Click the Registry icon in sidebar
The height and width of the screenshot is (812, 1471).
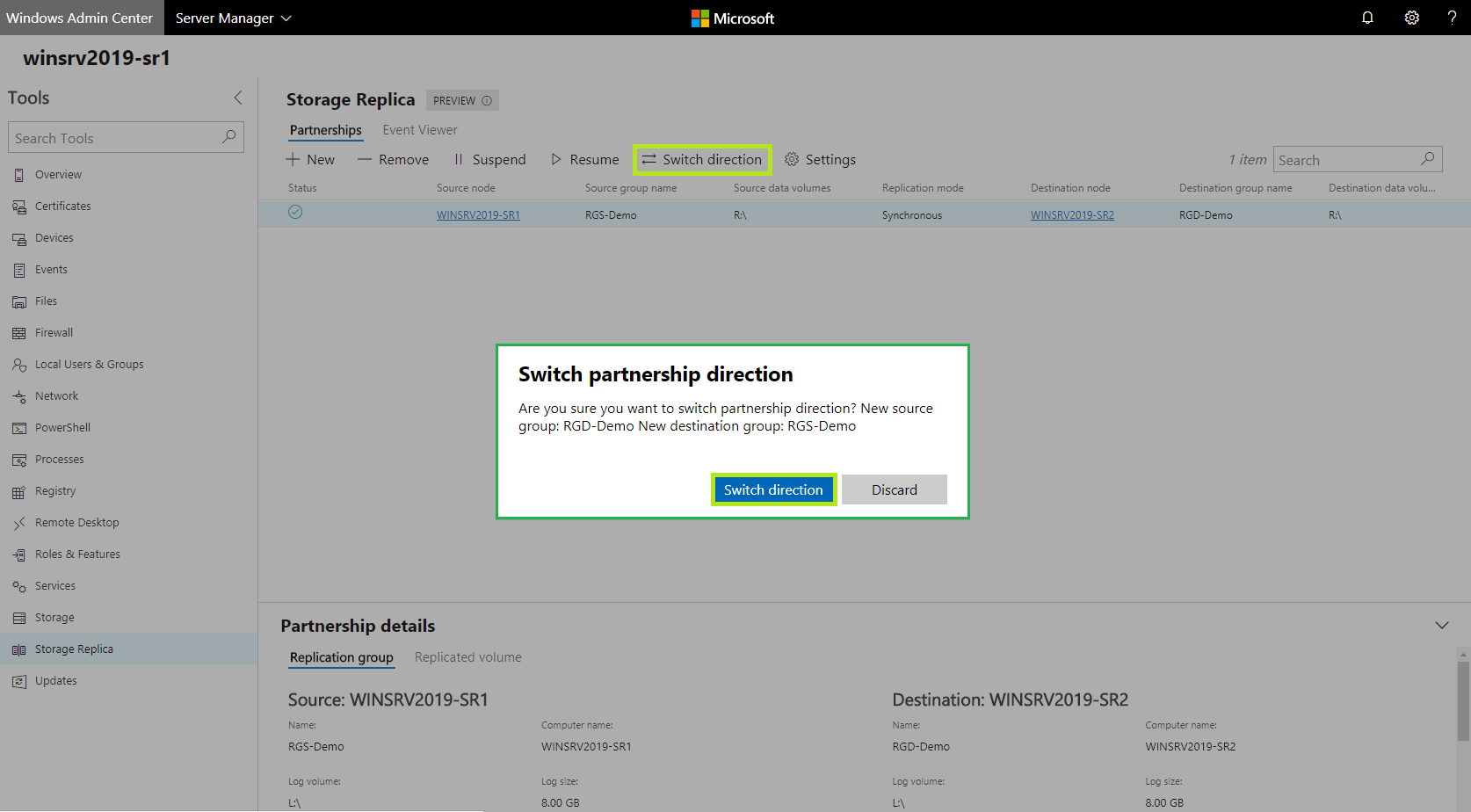coord(18,491)
